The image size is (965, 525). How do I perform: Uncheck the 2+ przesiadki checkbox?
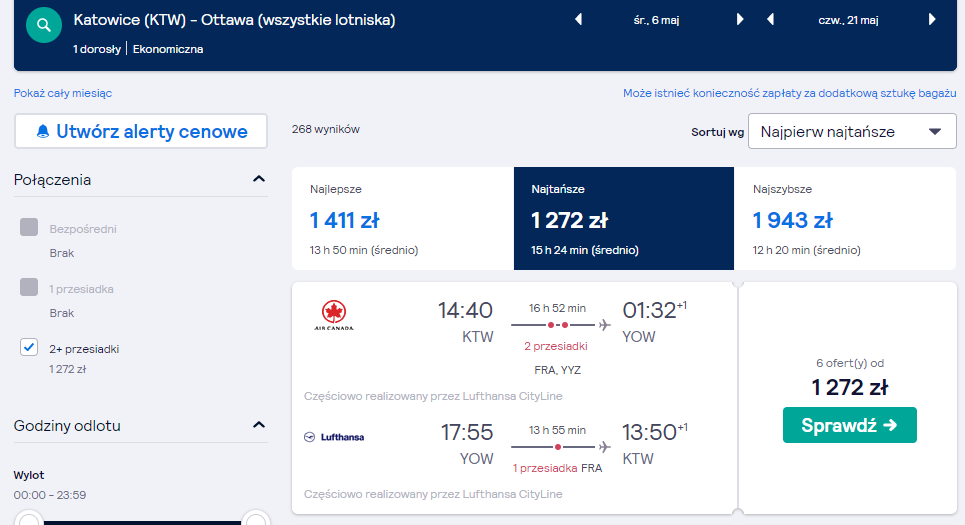tap(29, 347)
